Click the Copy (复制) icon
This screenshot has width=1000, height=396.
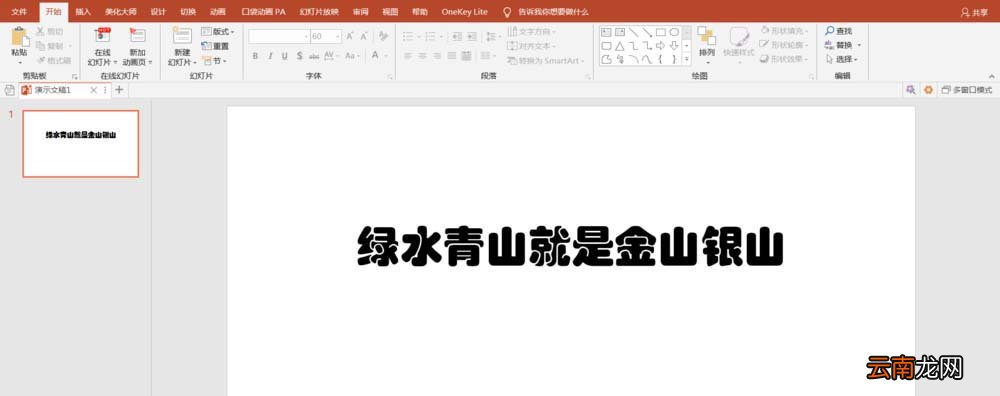click(x=40, y=46)
